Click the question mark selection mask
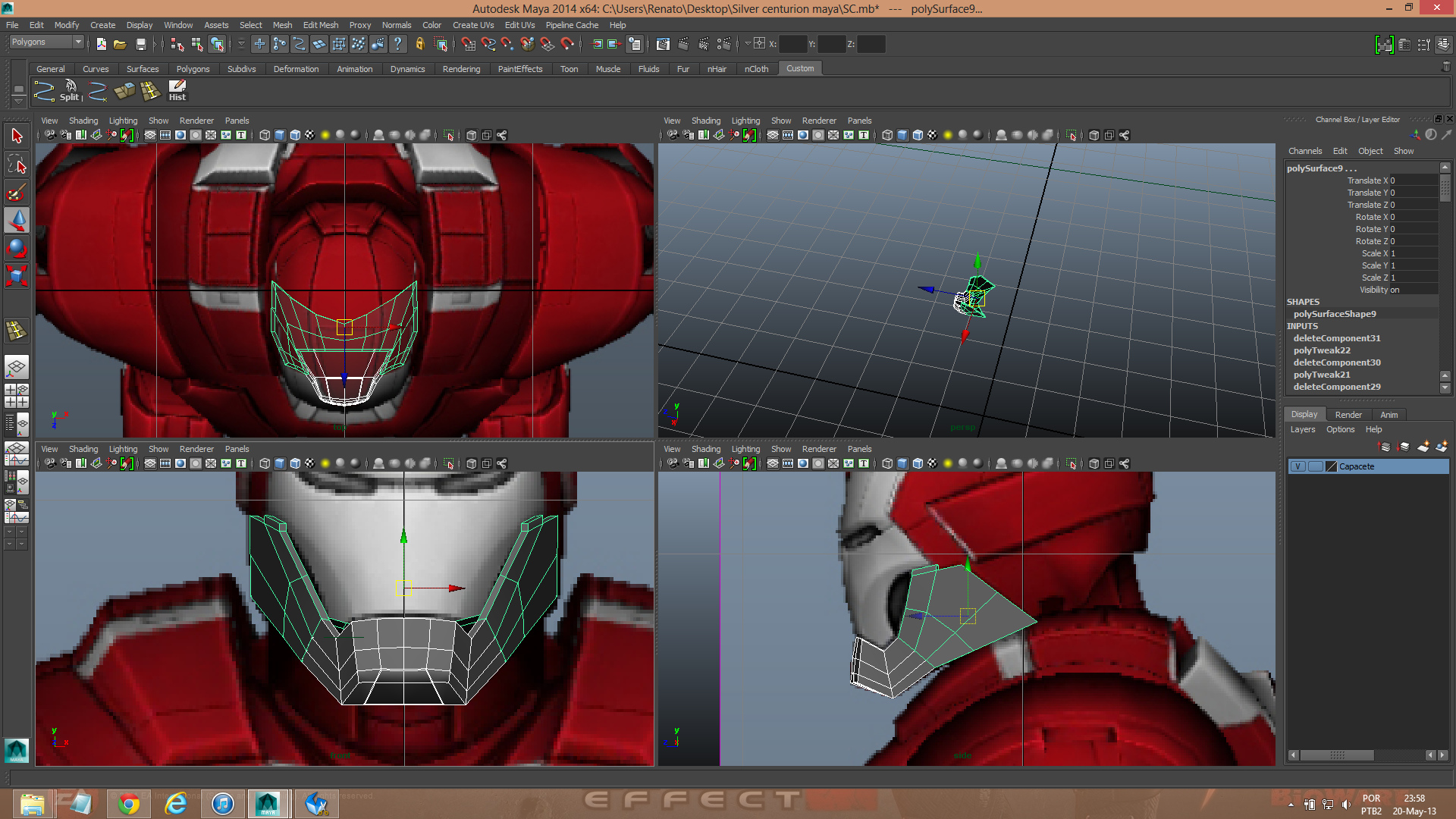The width and height of the screenshot is (1456, 819). point(397,44)
